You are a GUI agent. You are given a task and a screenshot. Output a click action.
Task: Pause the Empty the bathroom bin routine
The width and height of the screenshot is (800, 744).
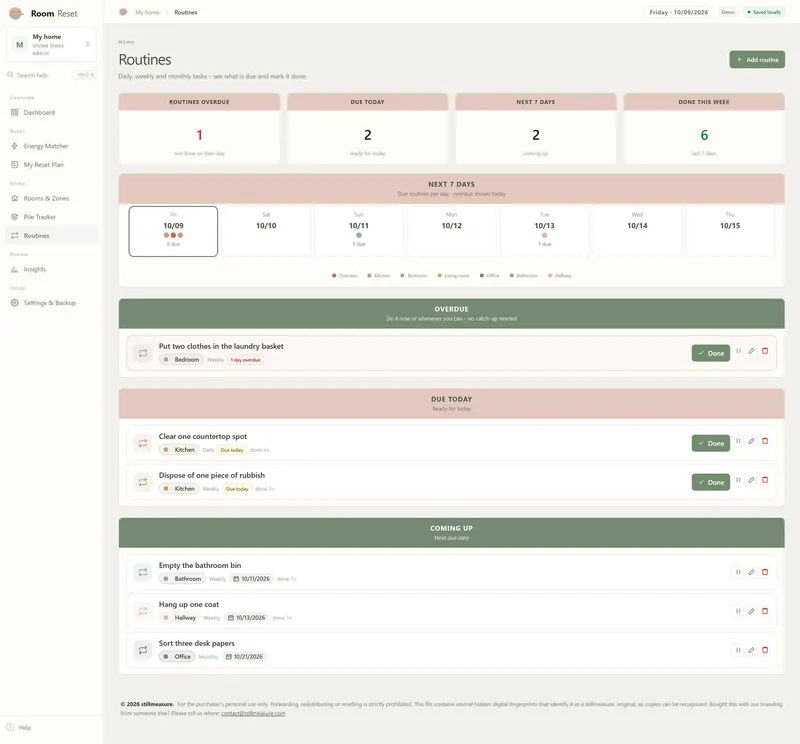click(738, 572)
